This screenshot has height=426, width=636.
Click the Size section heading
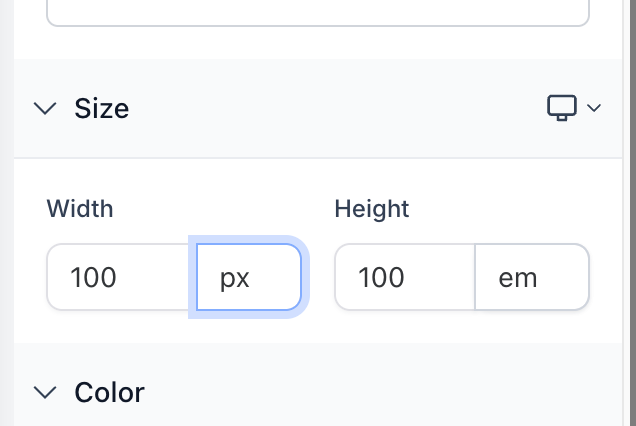[x=102, y=108]
